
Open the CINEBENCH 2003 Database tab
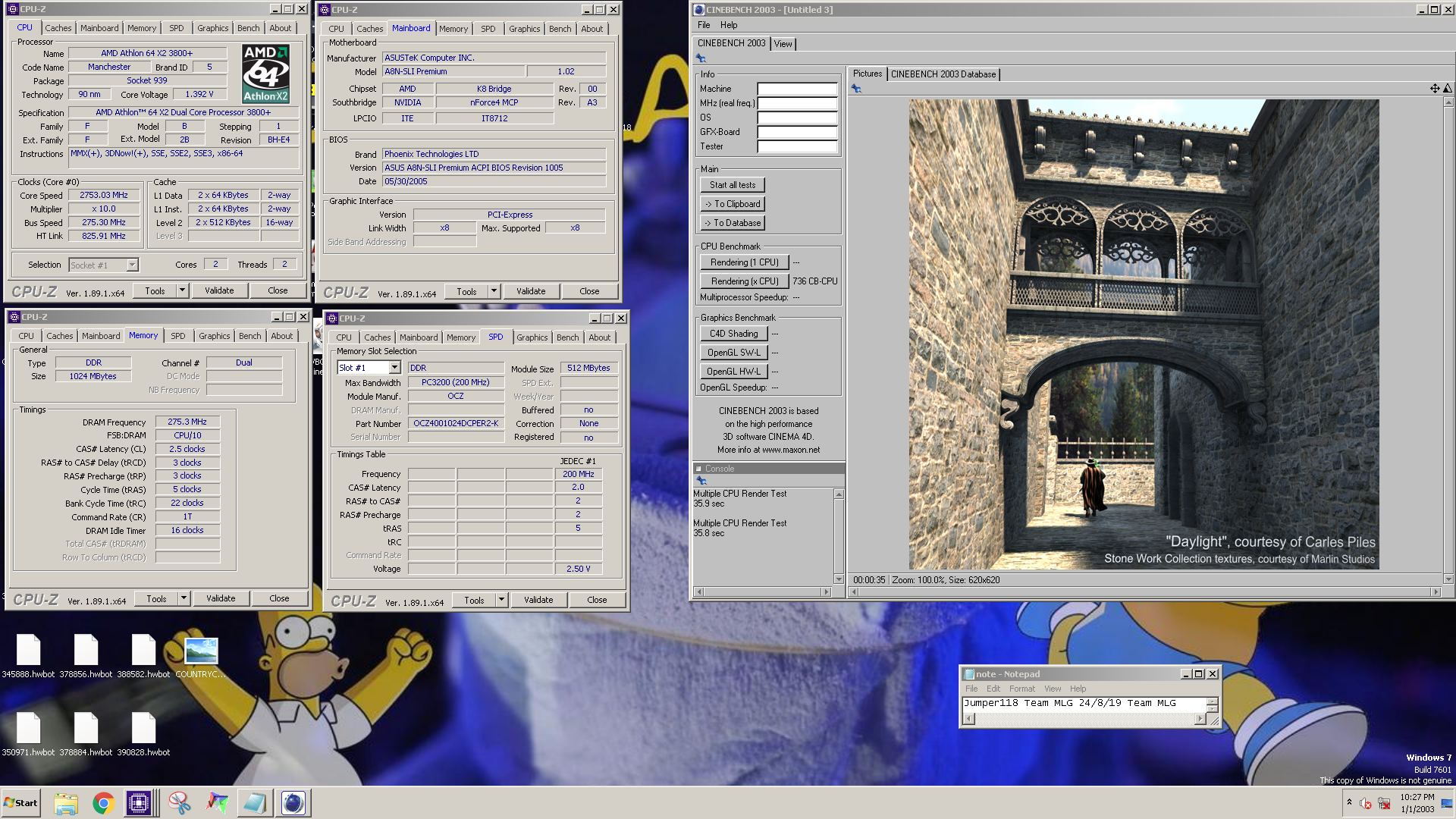[943, 74]
